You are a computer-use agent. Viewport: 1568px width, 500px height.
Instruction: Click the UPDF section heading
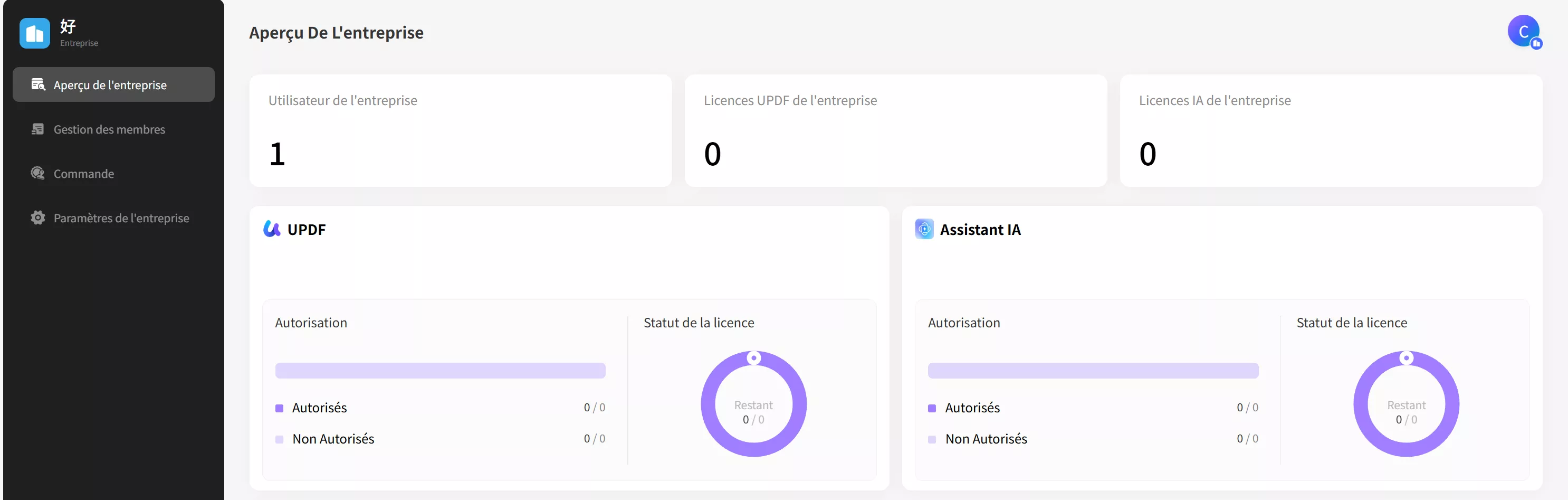pos(306,230)
